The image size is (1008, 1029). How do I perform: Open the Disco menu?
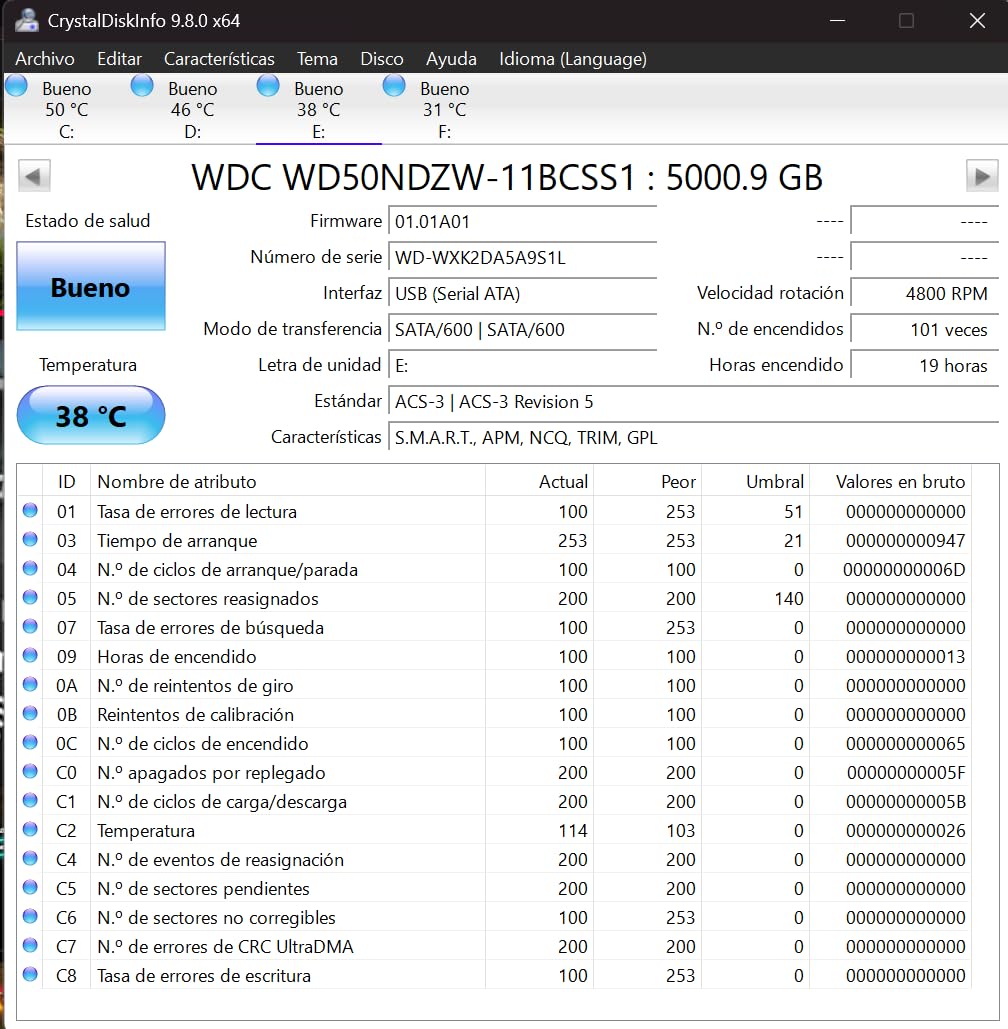click(x=382, y=59)
